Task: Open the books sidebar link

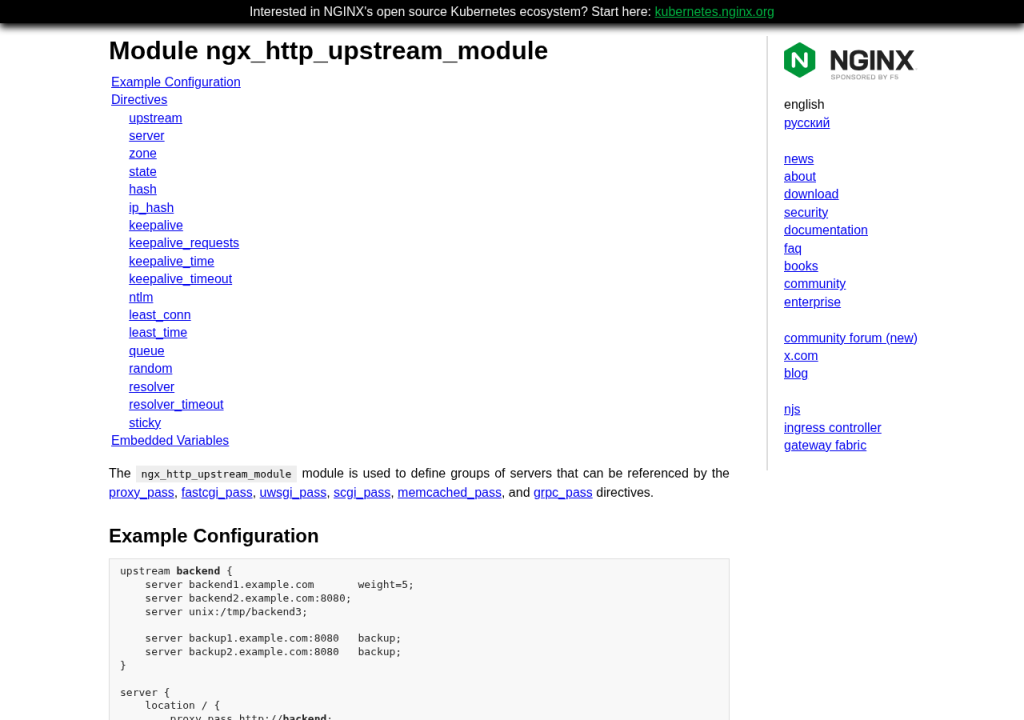Action: click(x=801, y=265)
